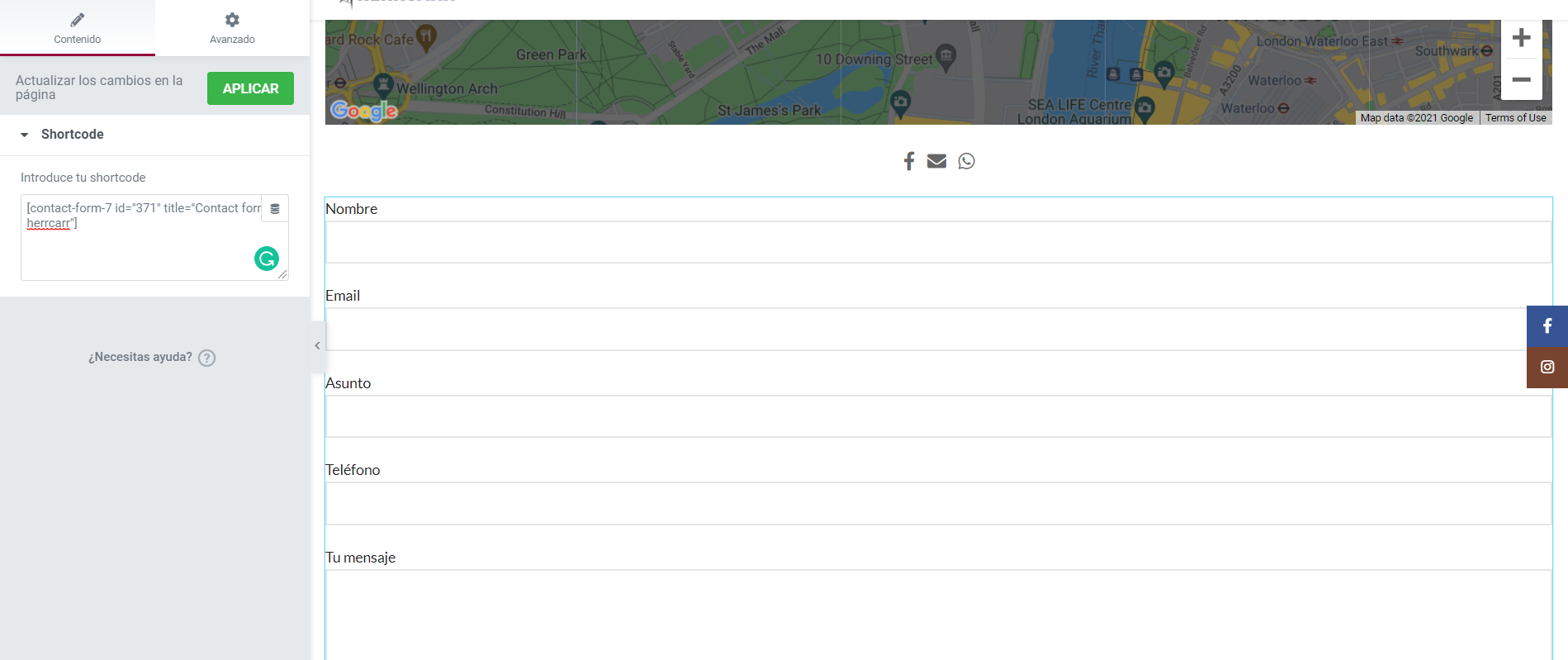Open the Grammarly icon in the shortcode box
This screenshot has width=1568, height=660.
click(x=266, y=259)
